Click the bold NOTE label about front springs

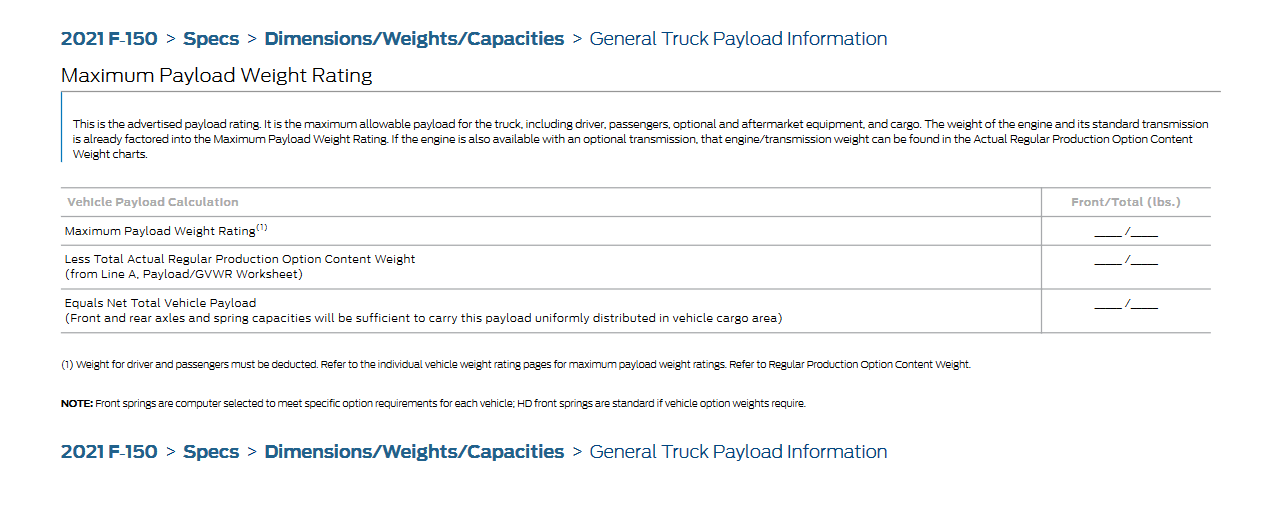pyautogui.click(x=77, y=404)
